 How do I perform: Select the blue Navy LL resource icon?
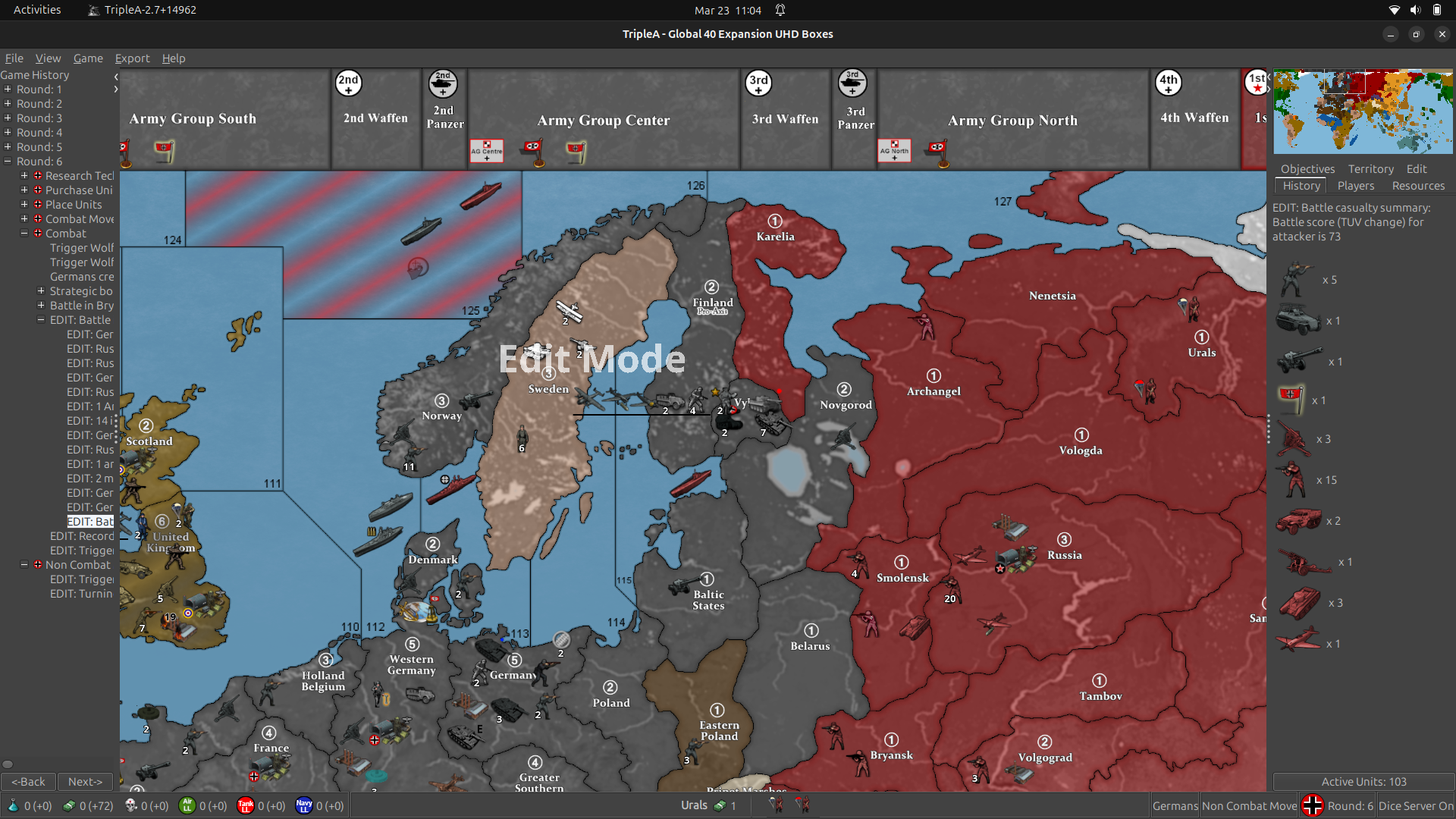pyautogui.click(x=303, y=806)
